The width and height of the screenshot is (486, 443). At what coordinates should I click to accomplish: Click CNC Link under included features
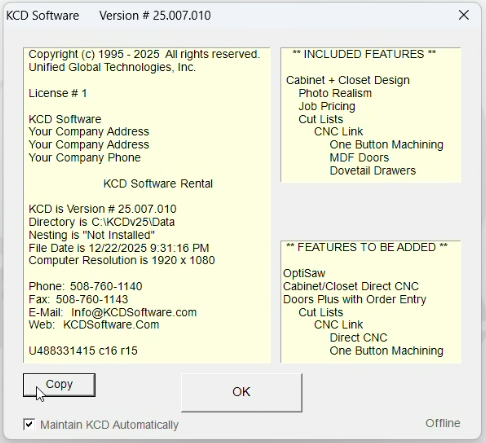click(x=338, y=132)
